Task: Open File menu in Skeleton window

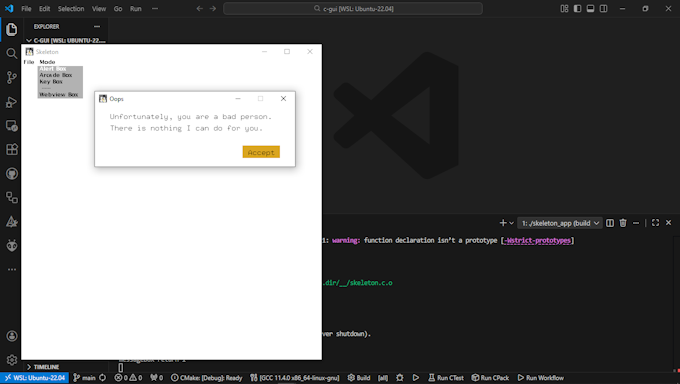Action: point(29,62)
